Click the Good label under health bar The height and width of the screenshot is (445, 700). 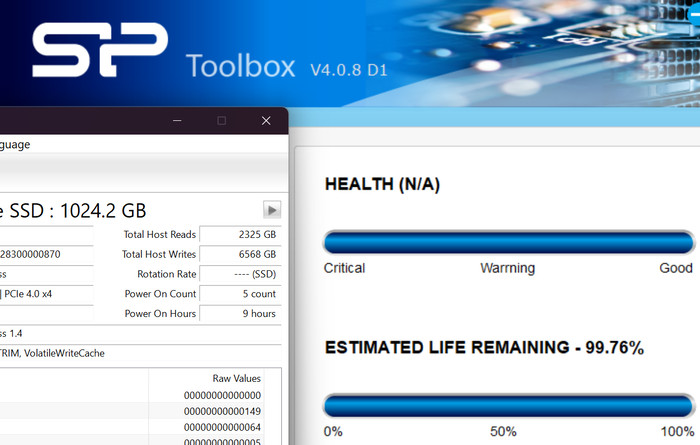coord(676,268)
